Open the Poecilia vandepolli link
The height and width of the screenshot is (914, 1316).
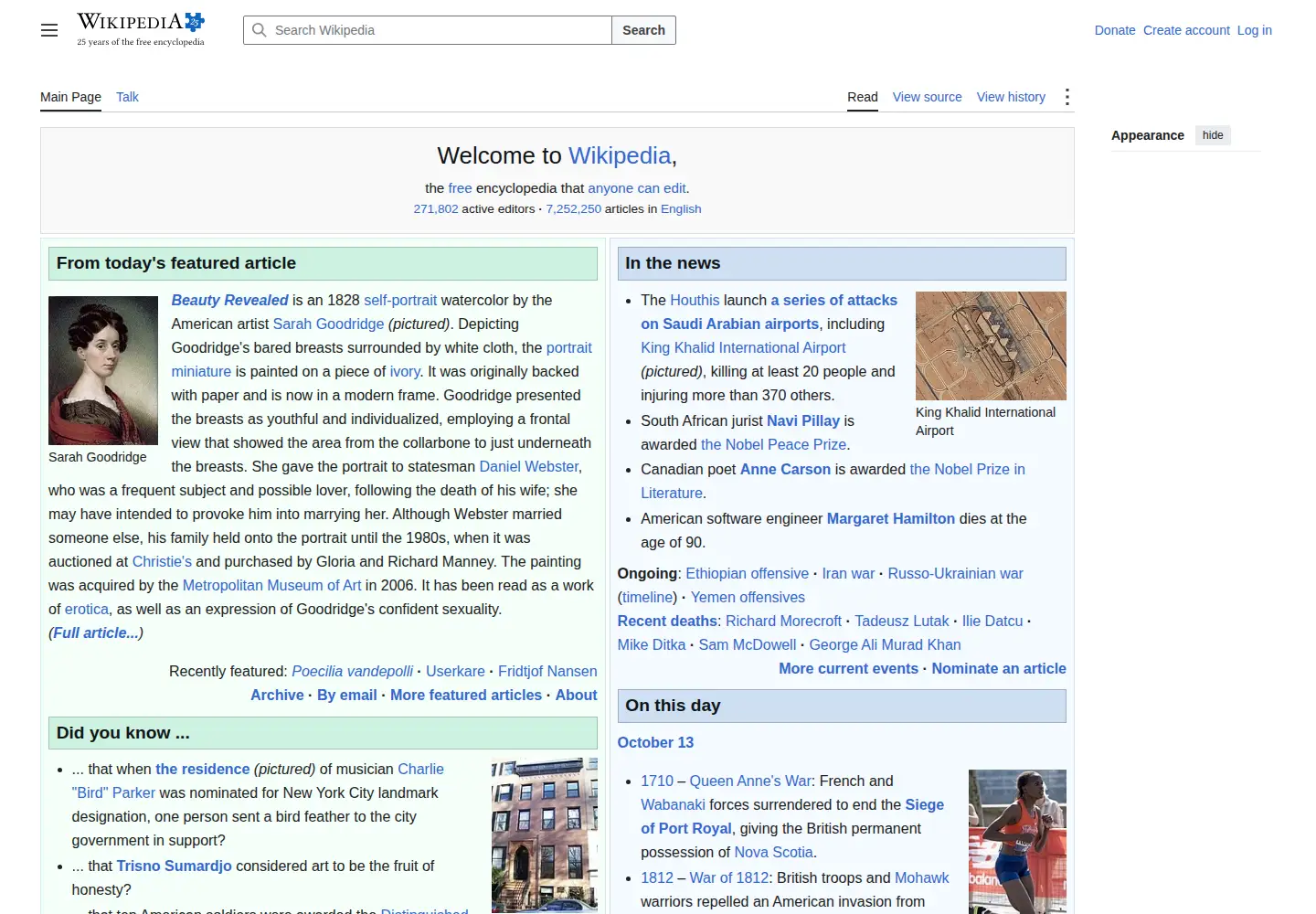352,671
